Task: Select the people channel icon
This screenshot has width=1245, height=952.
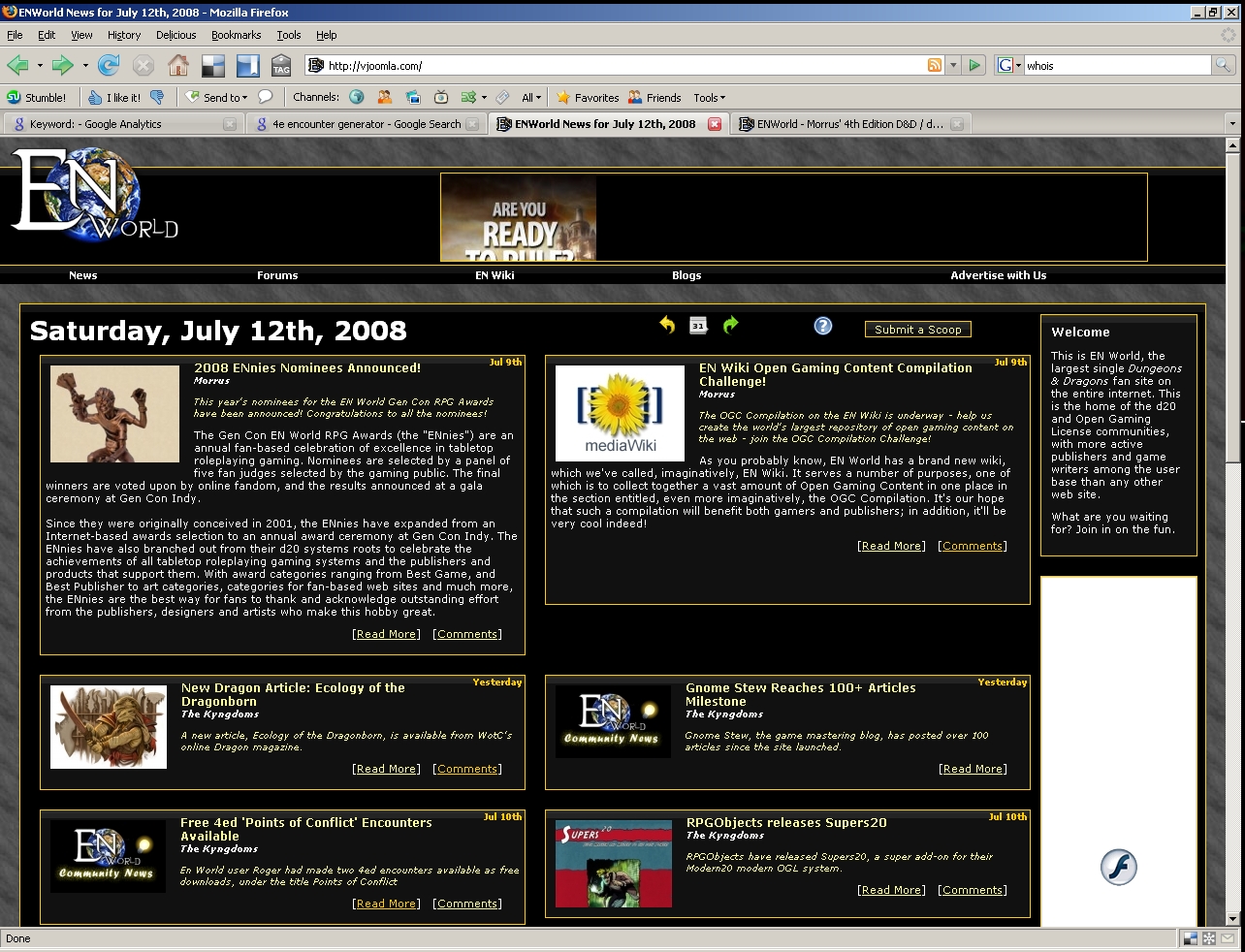Action: [385, 97]
